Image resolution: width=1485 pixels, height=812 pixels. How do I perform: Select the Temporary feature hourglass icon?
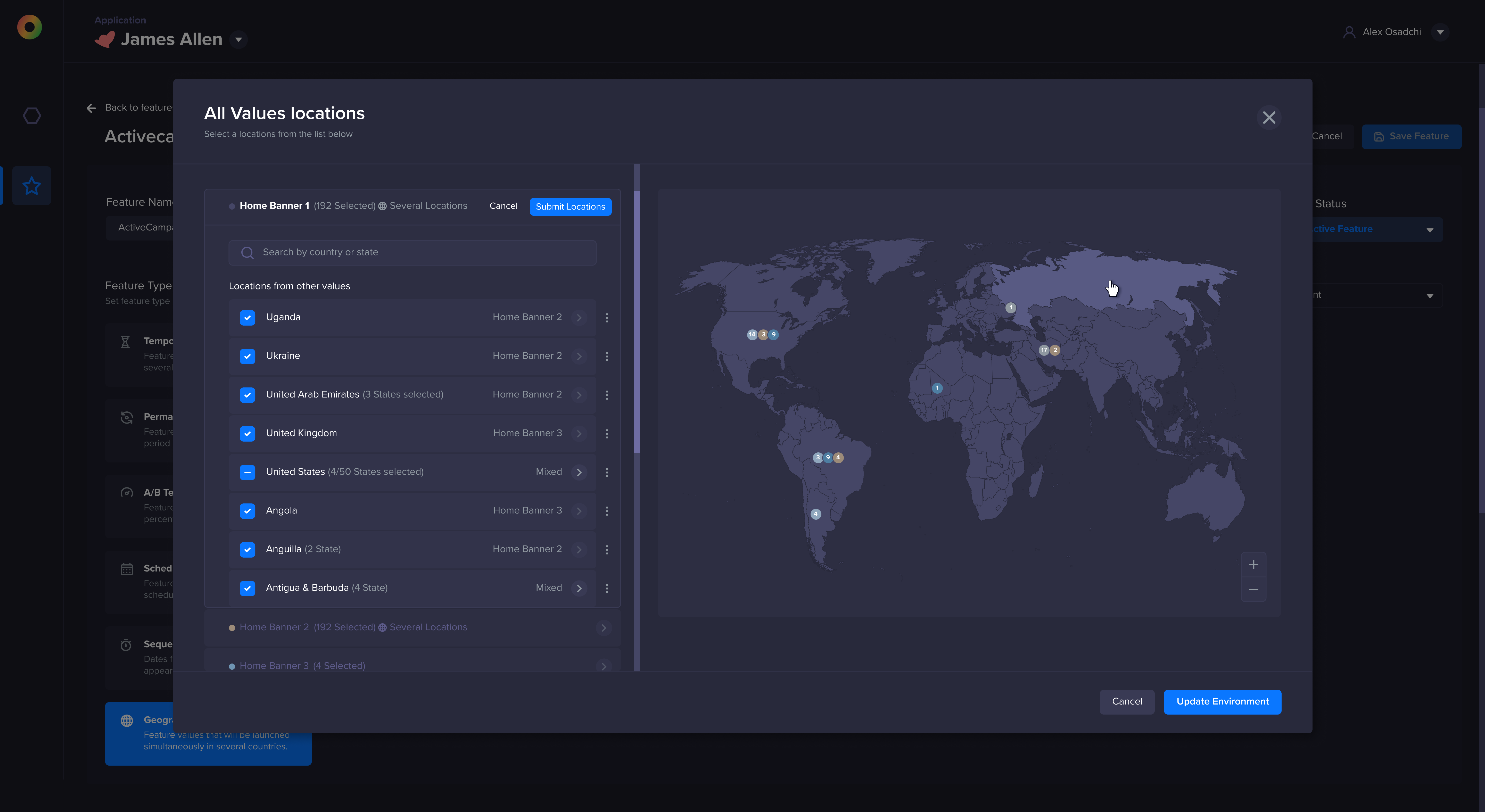point(125,342)
